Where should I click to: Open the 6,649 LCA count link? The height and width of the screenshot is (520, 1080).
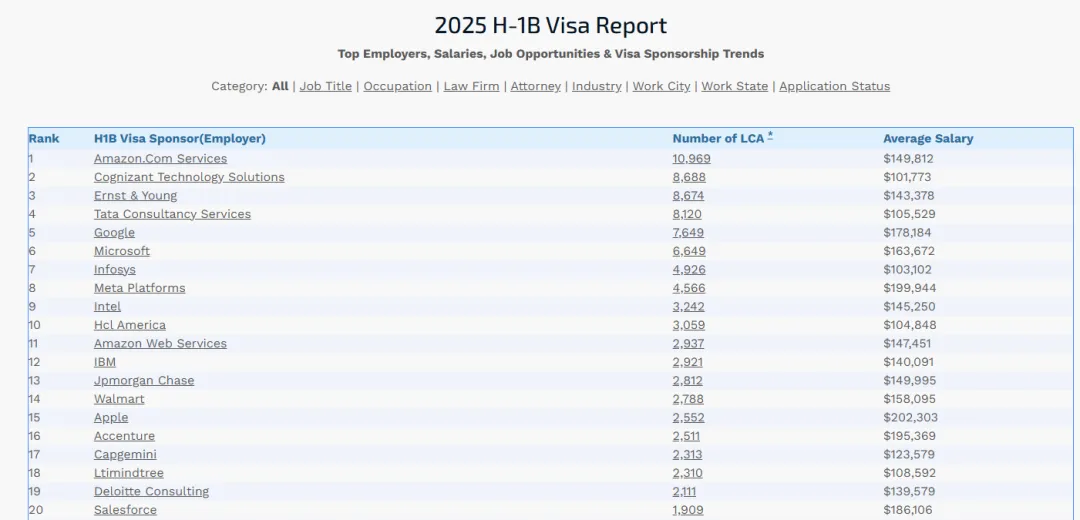[x=689, y=251]
